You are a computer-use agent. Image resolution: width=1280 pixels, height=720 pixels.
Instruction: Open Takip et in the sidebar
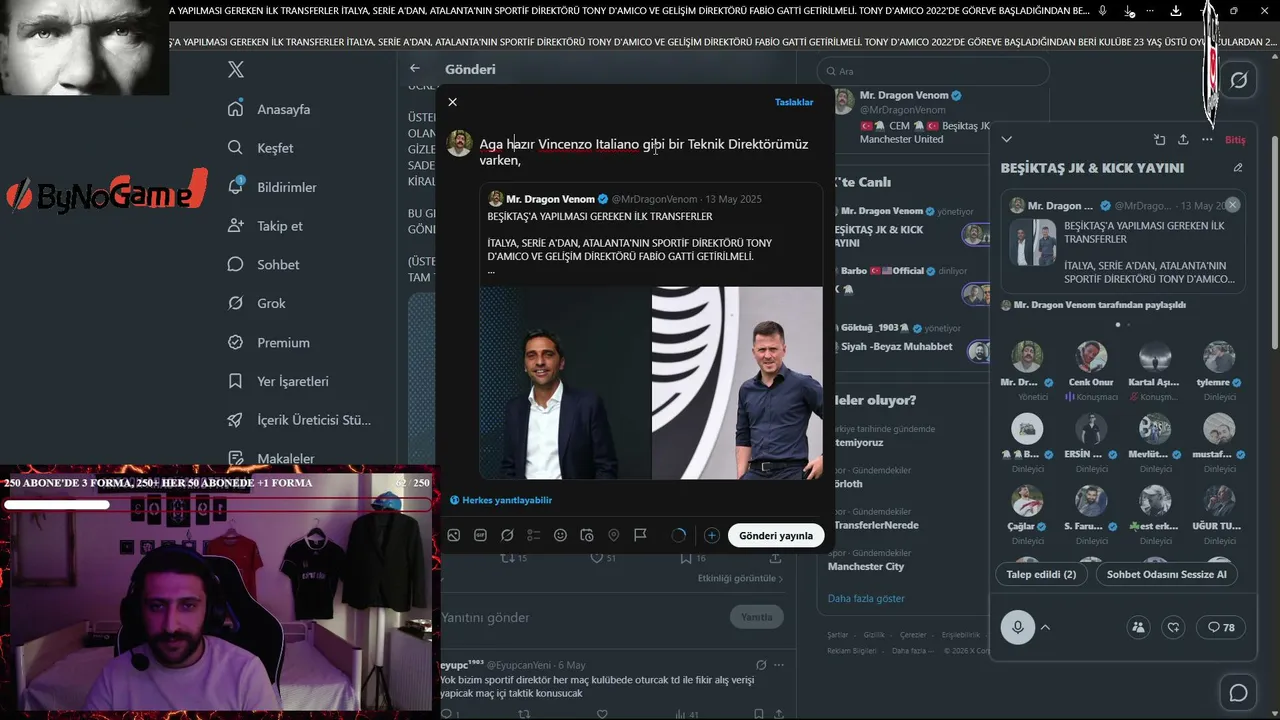click(265, 226)
